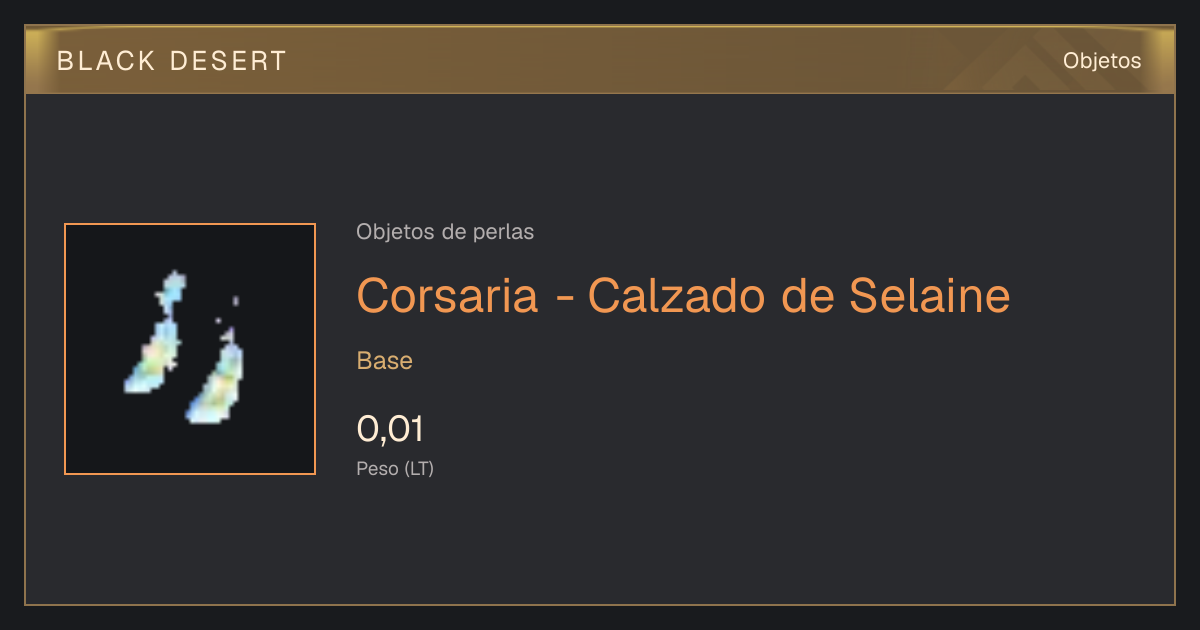1200x630 pixels.
Task: Click the top tip of left shoe
Action: (x=175, y=276)
